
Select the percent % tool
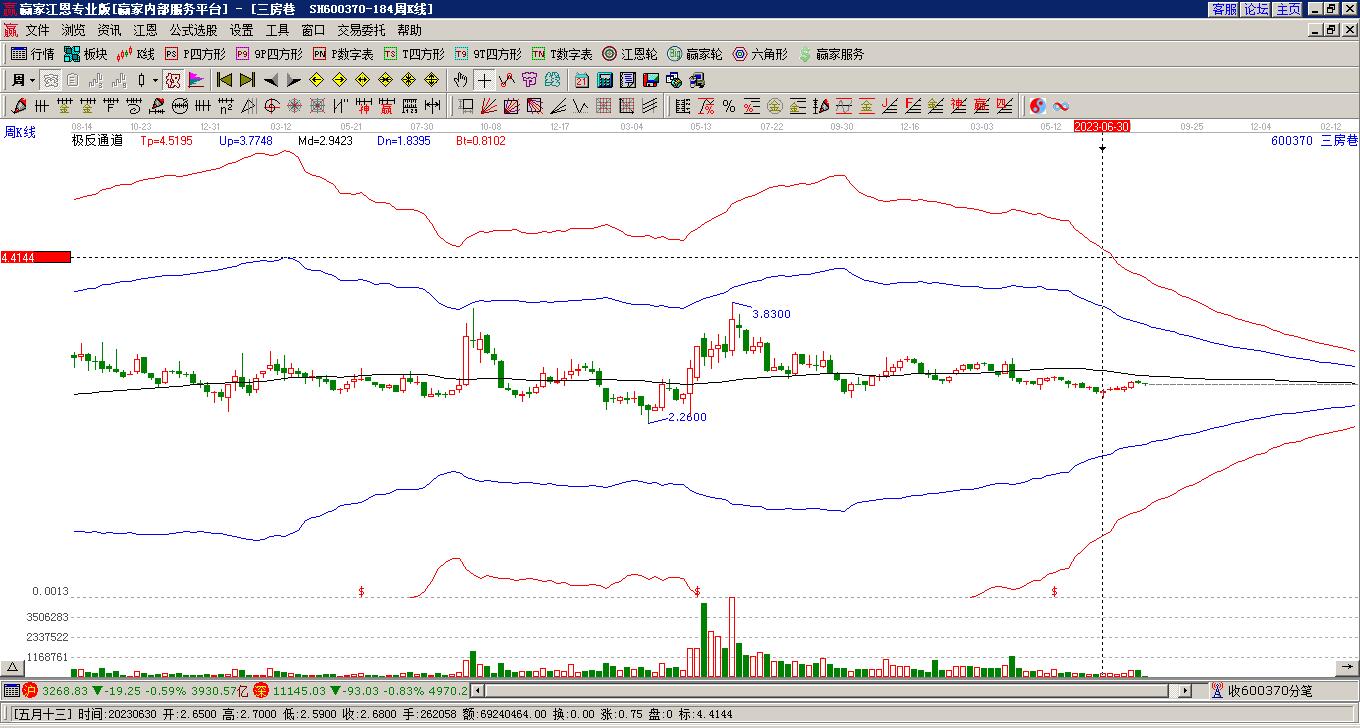728,106
